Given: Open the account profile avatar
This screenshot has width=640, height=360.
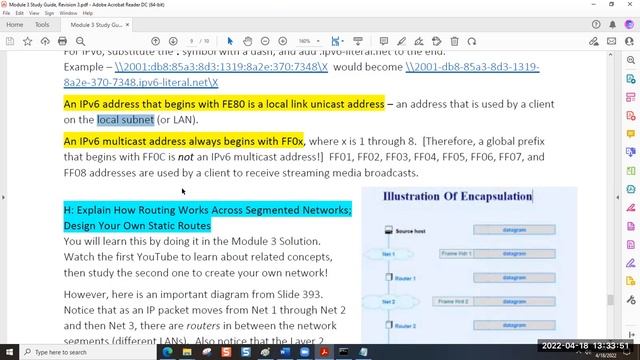Looking at the screenshot, I should [629, 24].
